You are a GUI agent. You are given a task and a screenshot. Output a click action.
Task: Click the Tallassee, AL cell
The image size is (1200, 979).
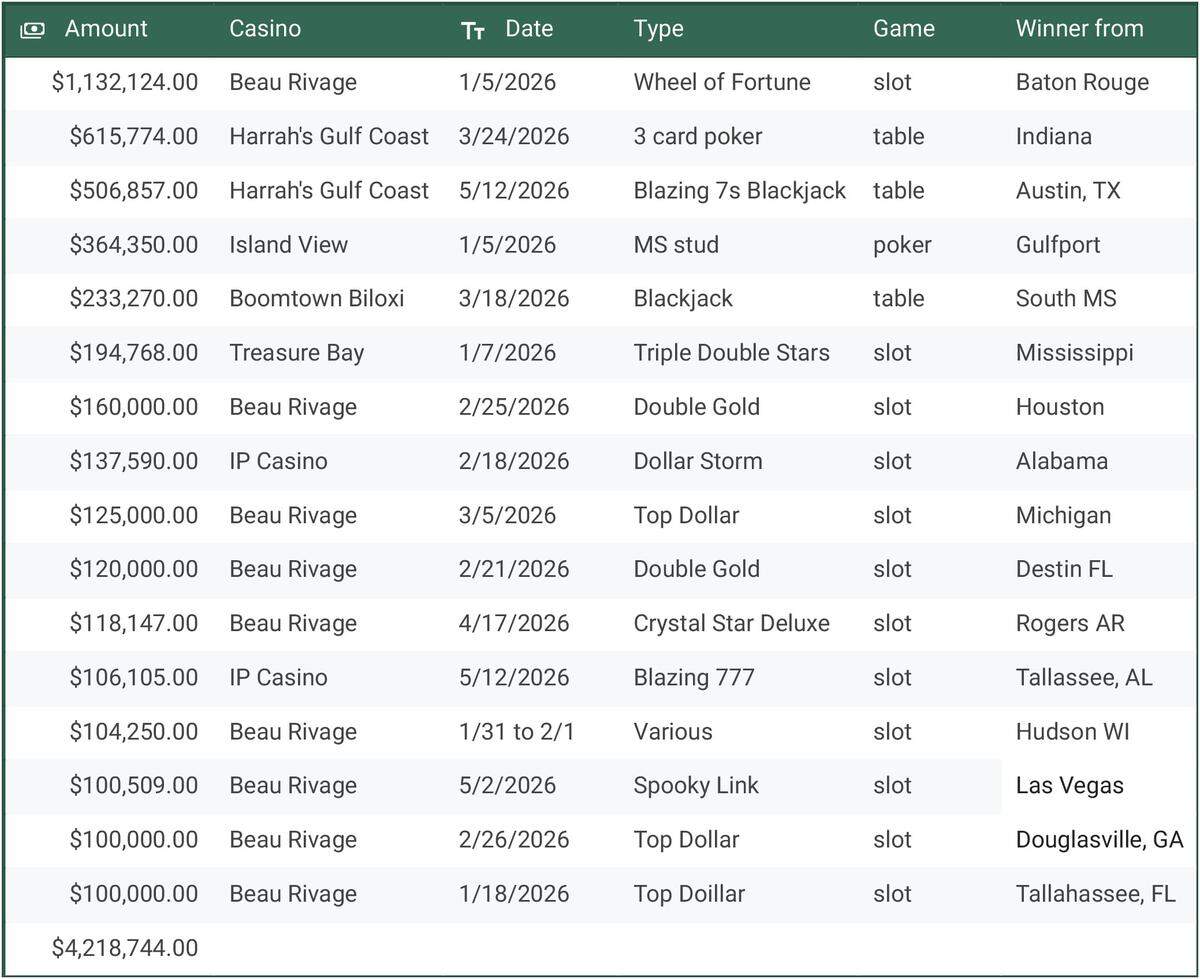(x=1084, y=676)
